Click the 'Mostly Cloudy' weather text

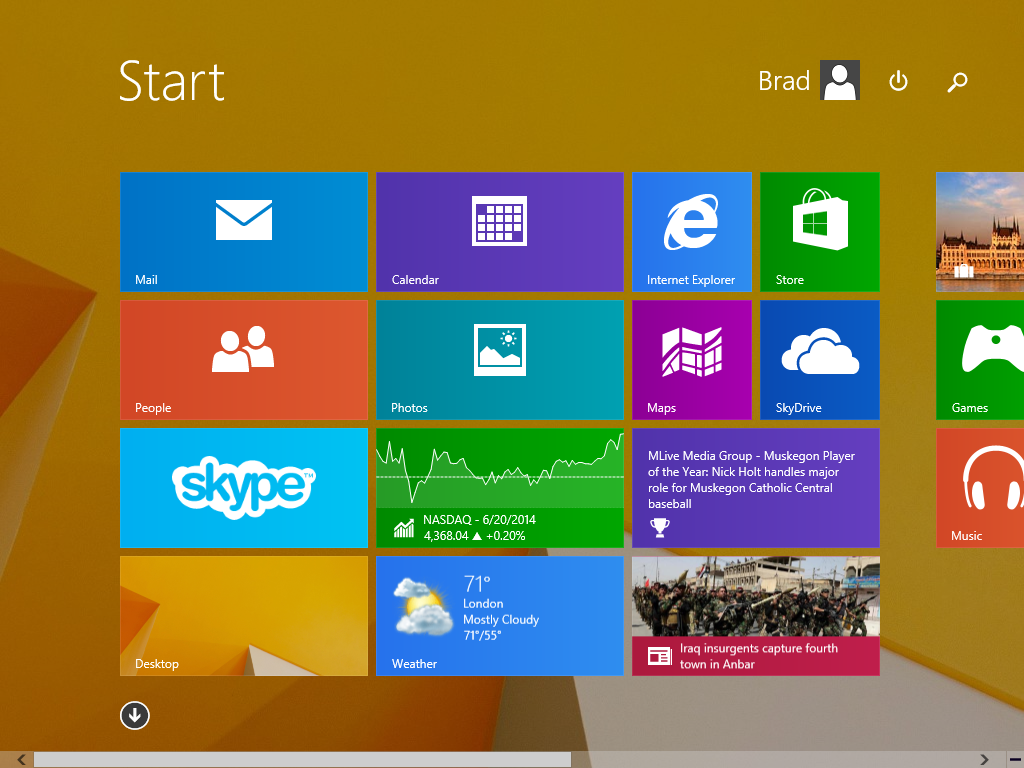point(501,619)
